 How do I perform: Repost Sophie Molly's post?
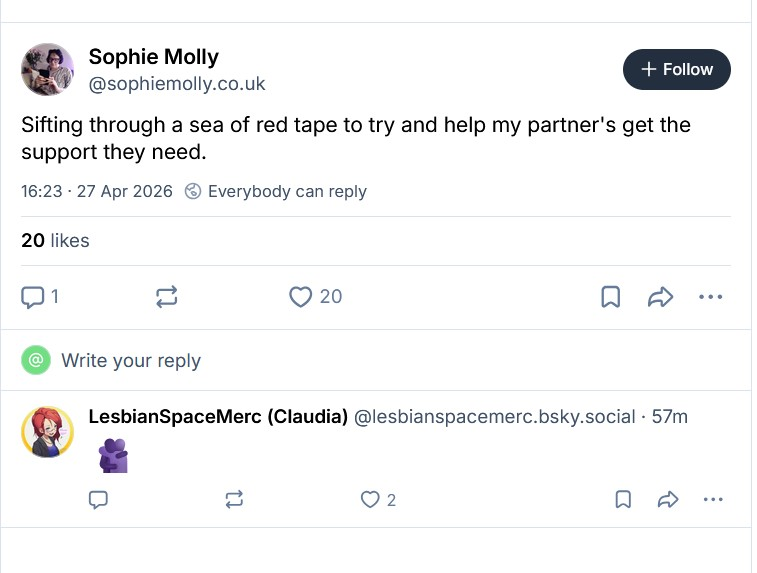tap(167, 297)
